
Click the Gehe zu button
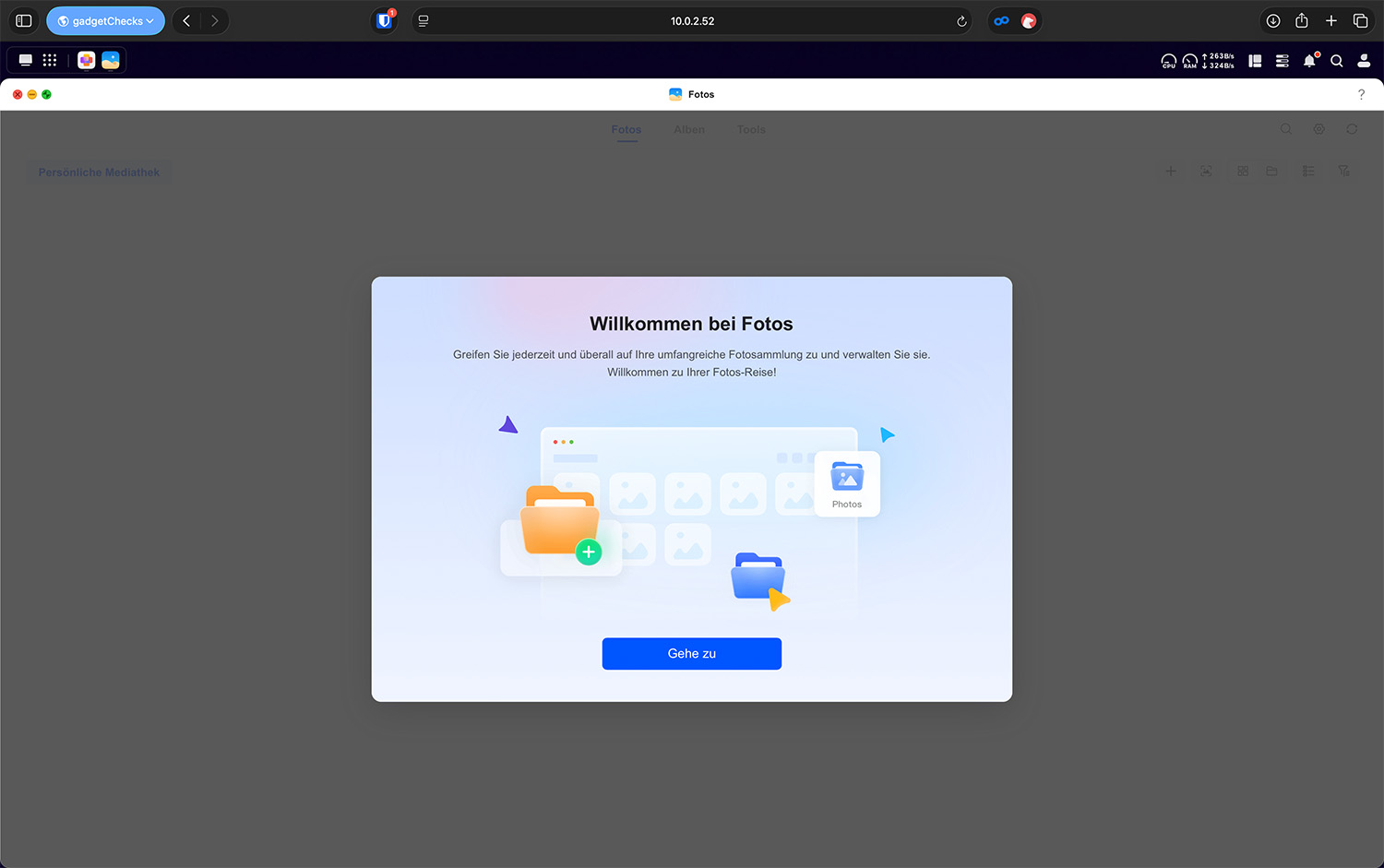click(691, 653)
